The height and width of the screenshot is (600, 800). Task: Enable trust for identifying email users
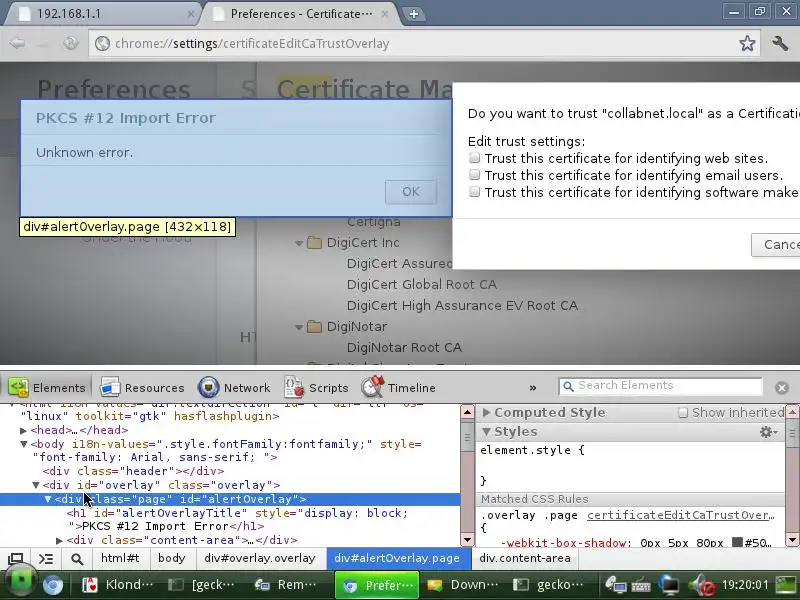(x=474, y=174)
